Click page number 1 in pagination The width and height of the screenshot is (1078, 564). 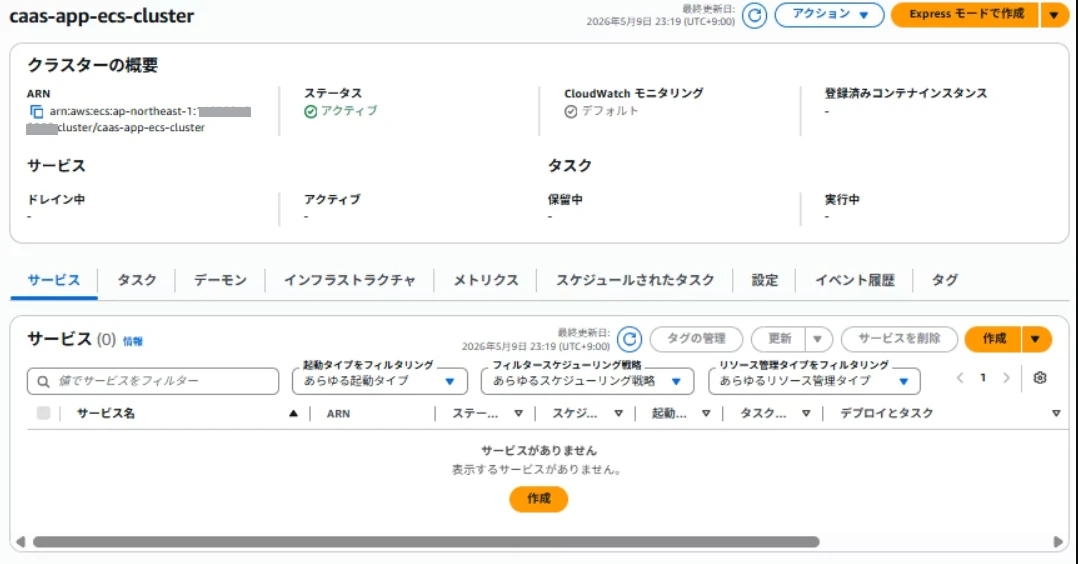pos(983,378)
